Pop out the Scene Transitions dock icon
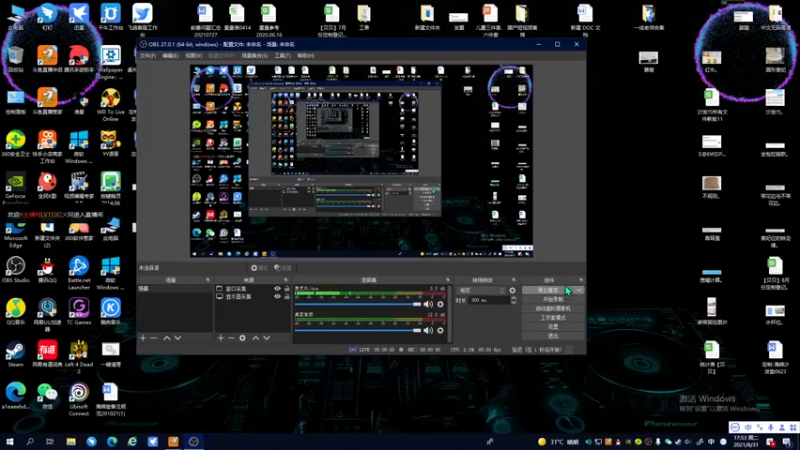The width and height of the screenshot is (800, 450). click(x=514, y=280)
